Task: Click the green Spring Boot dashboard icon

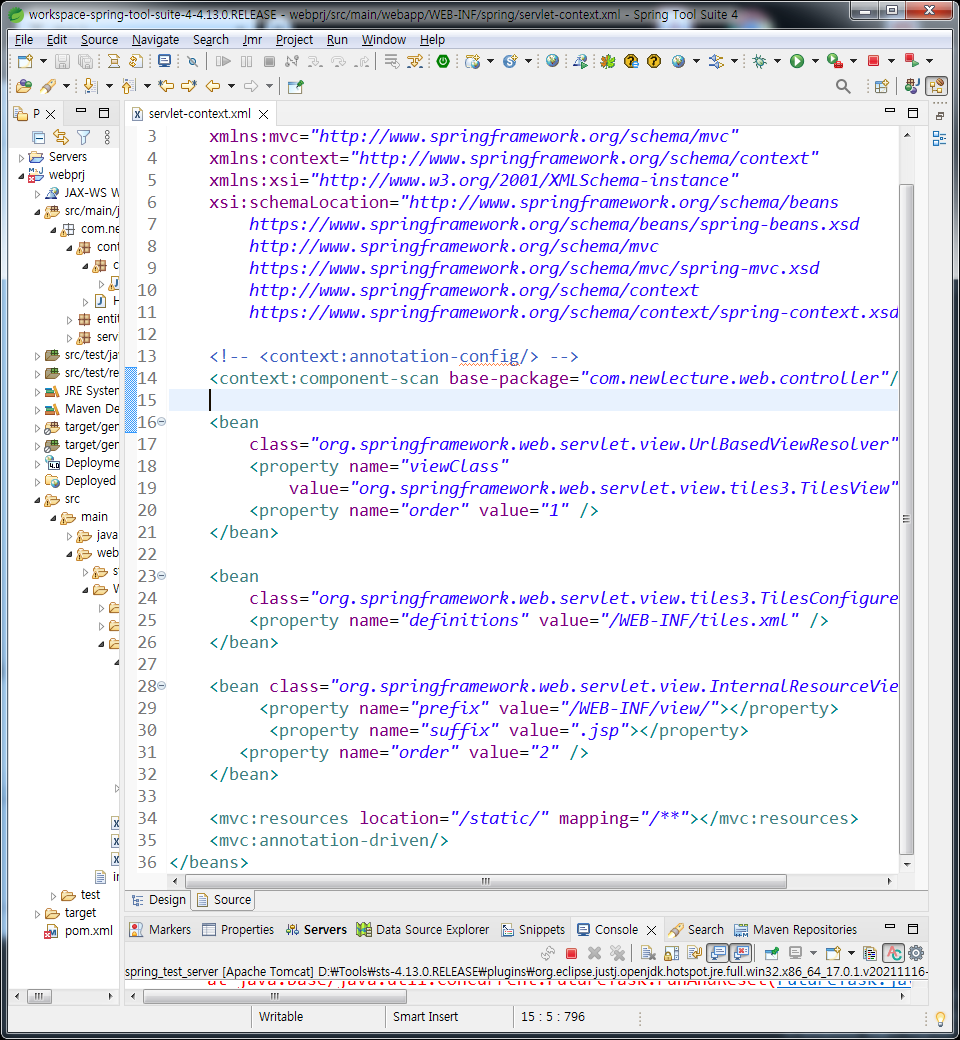Action: pyautogui.click(x=443, y=62)
